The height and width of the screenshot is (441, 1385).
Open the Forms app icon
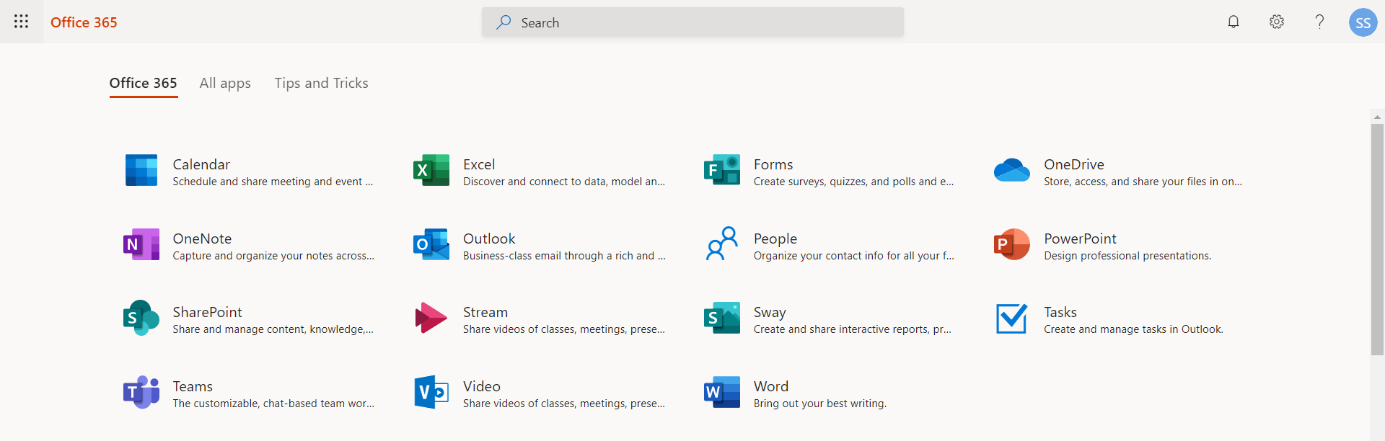721,171
